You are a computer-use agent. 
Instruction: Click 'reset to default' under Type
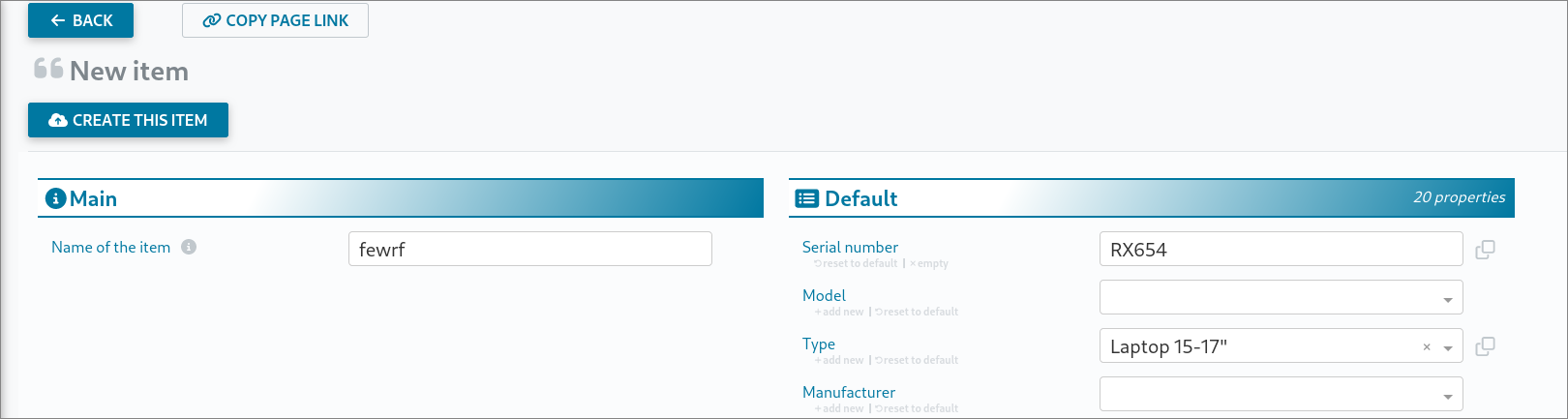point(917,360)
